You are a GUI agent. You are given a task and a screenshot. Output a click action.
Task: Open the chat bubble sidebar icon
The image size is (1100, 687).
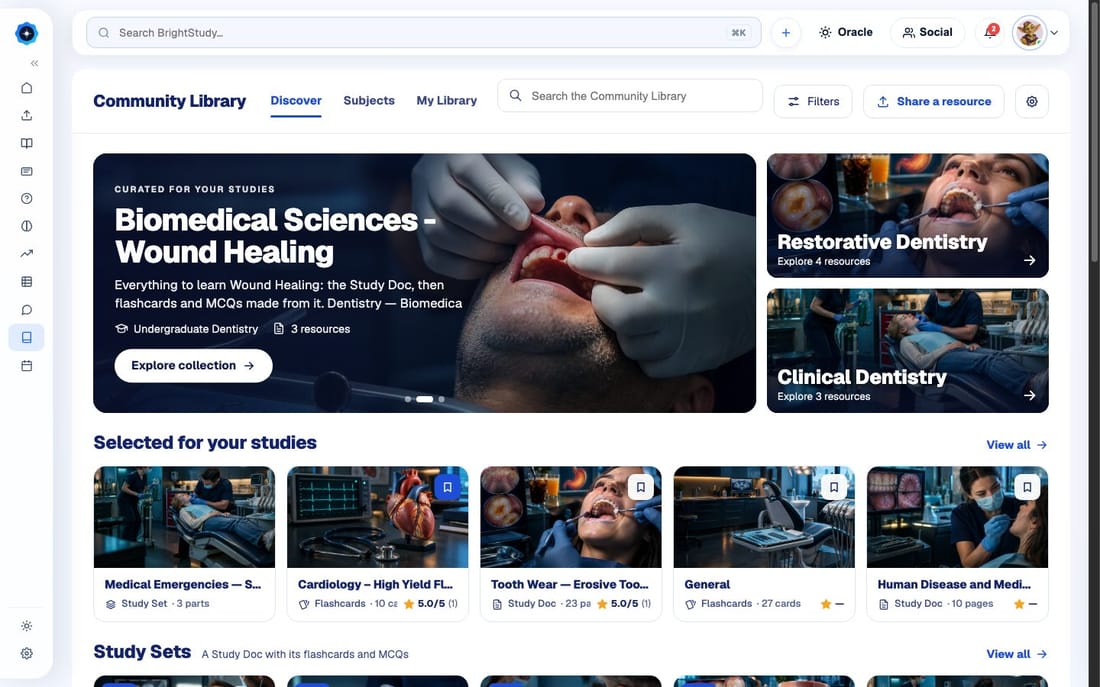[x=27, y=309]
